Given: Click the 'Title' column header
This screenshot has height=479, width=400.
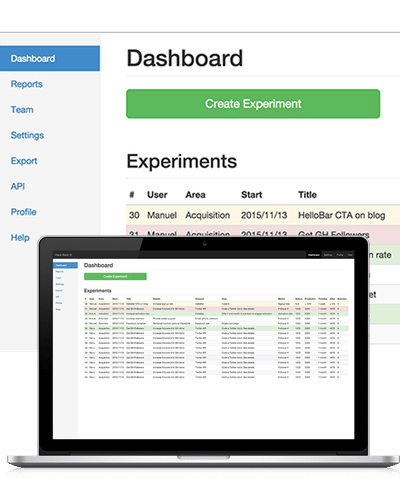Looking at the screenshot, I should 307,195.
